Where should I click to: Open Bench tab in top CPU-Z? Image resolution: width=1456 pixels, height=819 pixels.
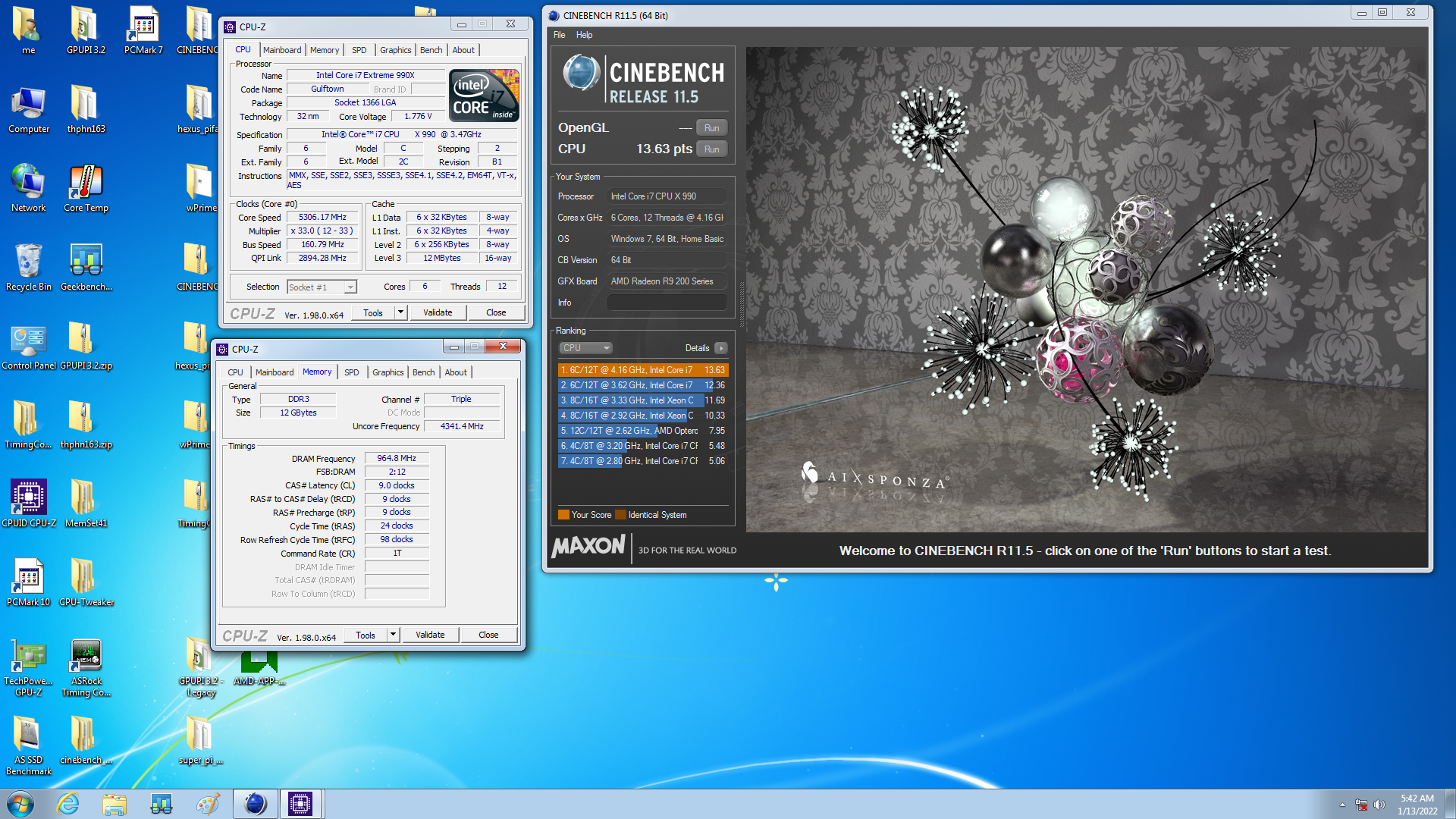coord(431,50)
